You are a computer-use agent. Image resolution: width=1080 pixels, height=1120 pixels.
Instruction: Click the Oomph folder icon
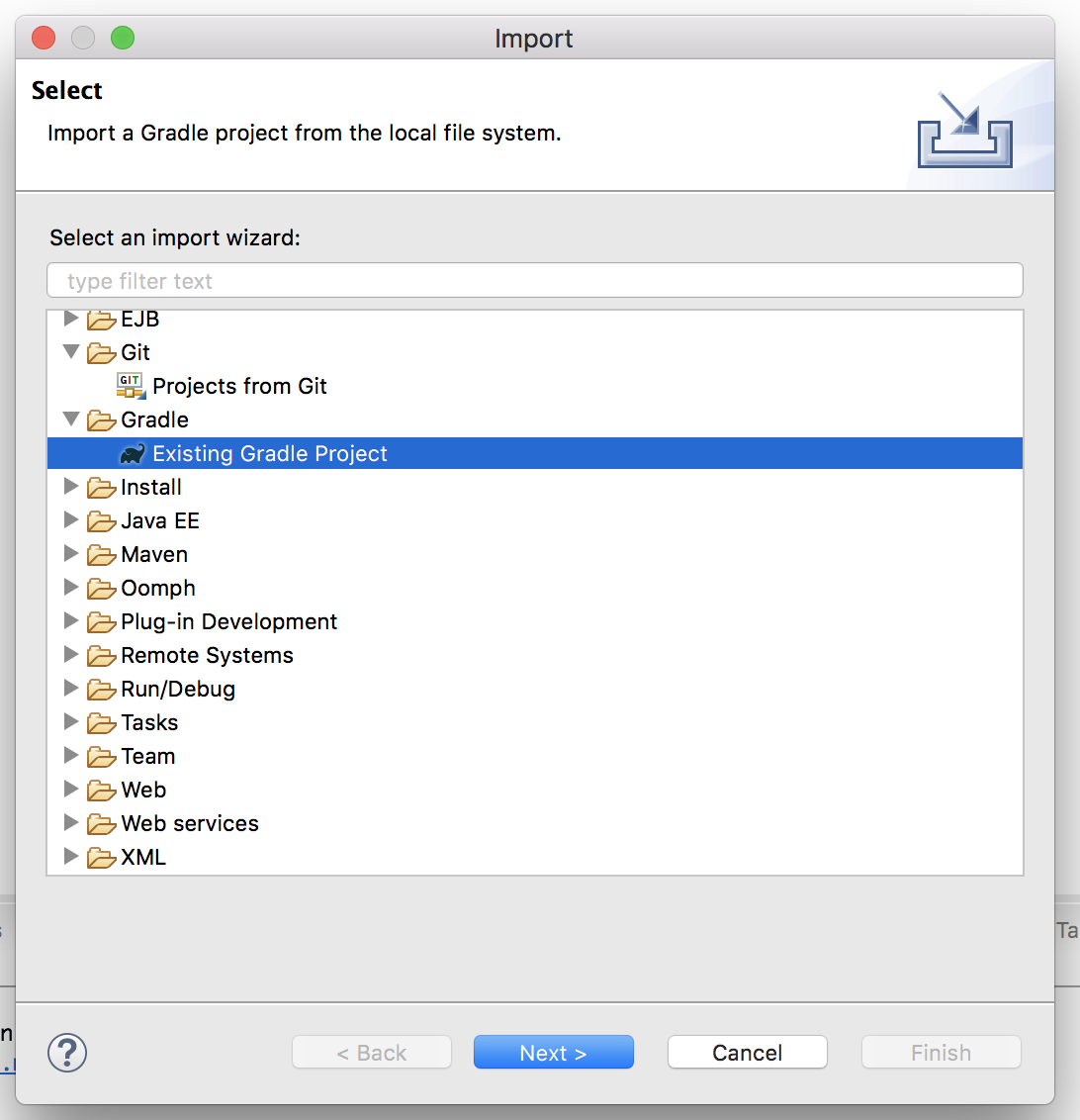click(x=101, y=589)
